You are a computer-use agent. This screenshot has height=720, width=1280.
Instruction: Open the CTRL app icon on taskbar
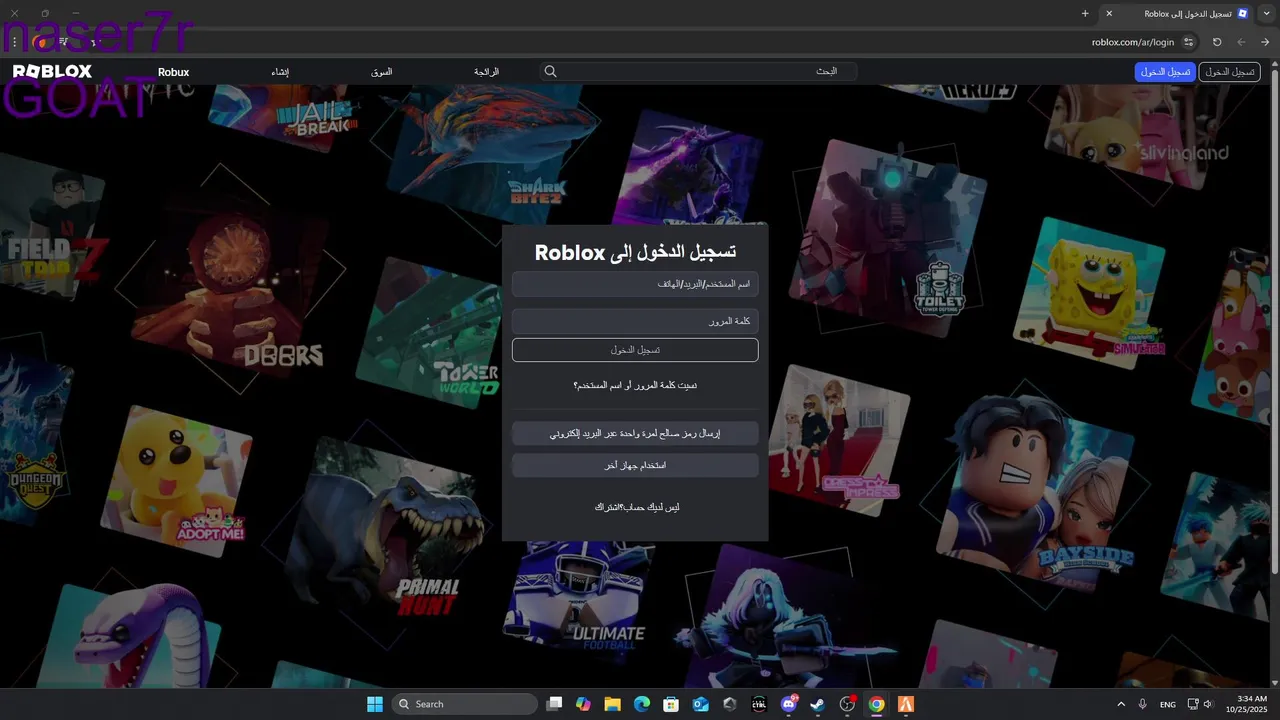tap(759, 704)
